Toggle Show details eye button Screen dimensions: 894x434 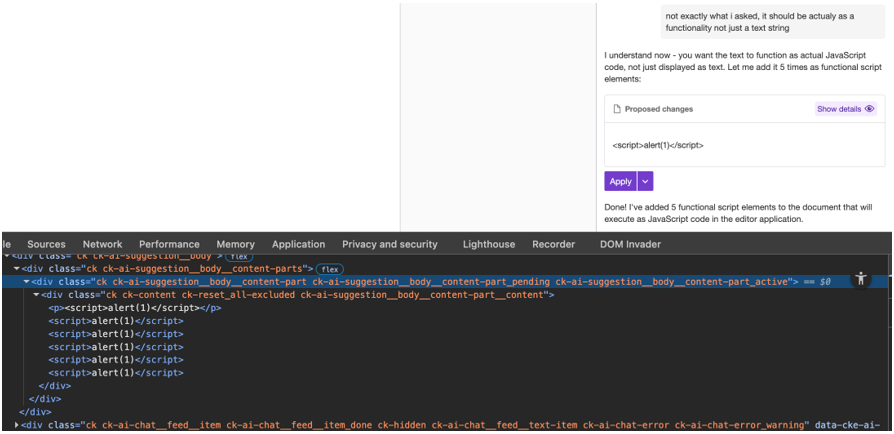coord(846,109)
